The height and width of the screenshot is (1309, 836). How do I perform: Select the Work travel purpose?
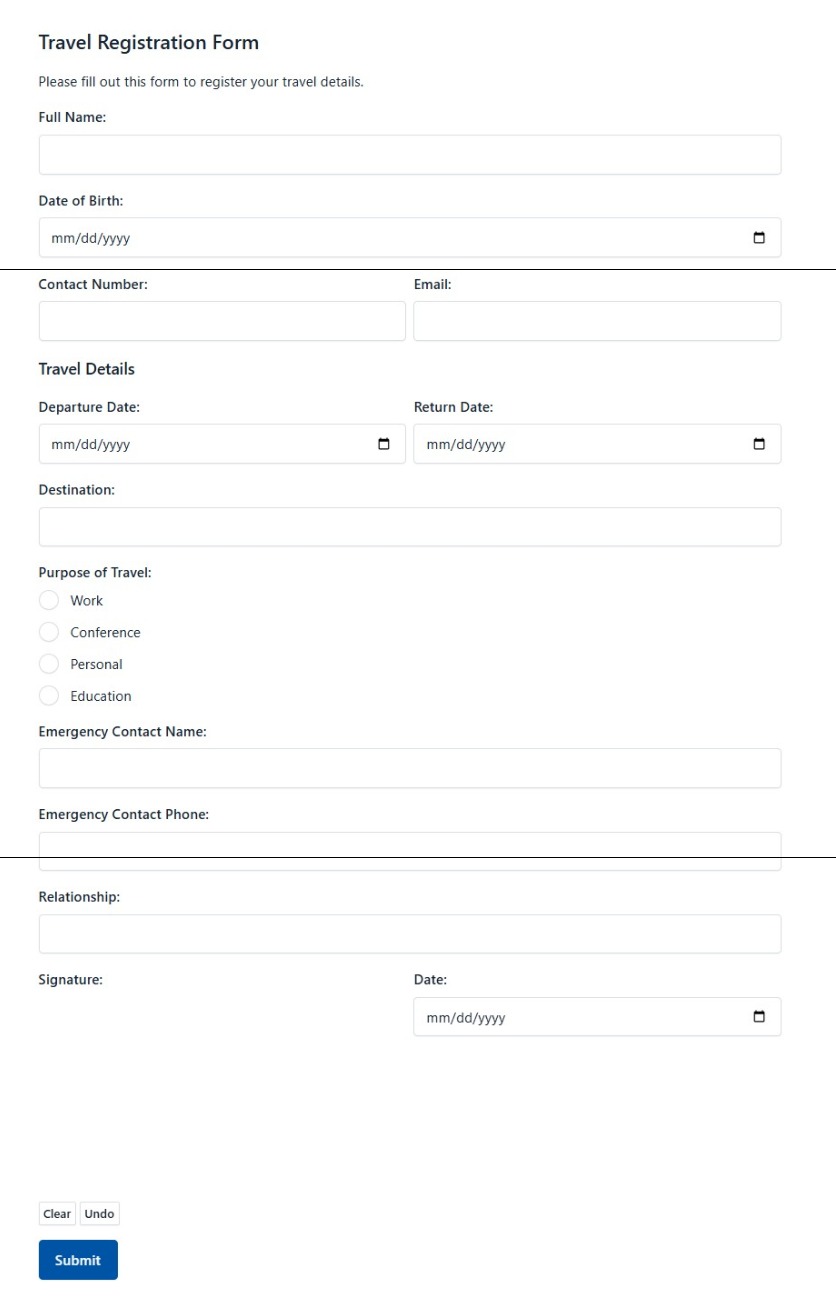point(49,600)
